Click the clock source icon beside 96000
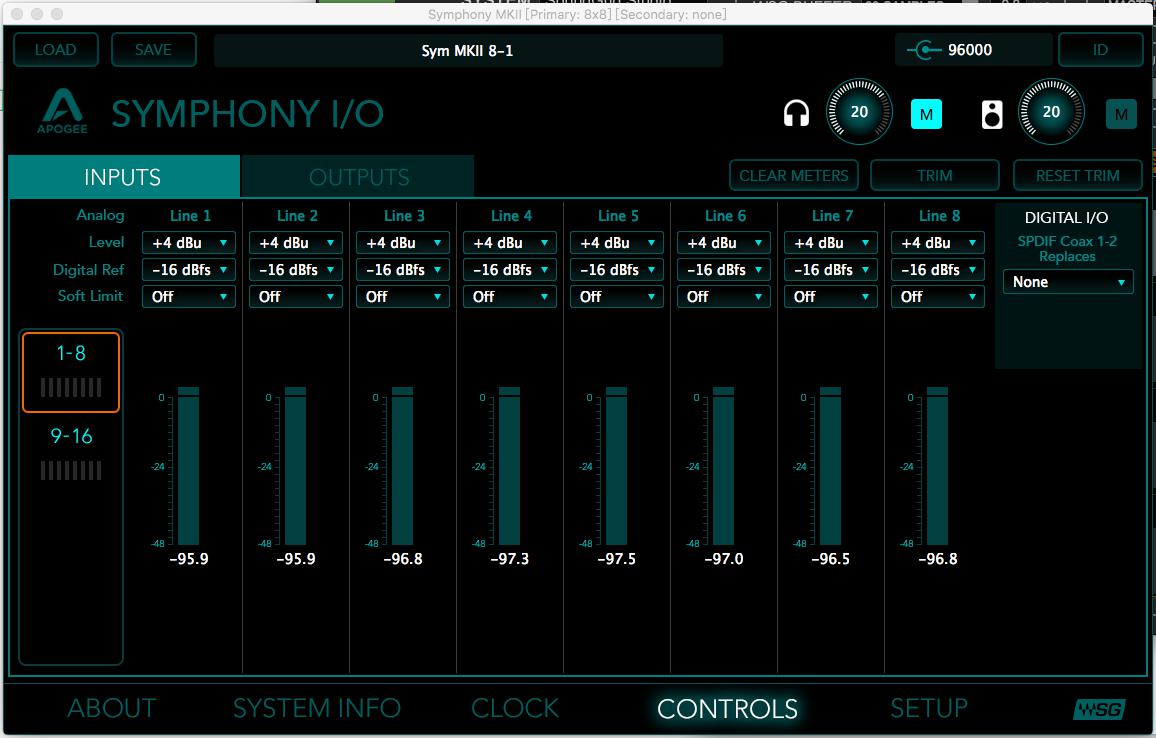The width and height of the screenshot is (1156, 738). click(x=925, y=50)
